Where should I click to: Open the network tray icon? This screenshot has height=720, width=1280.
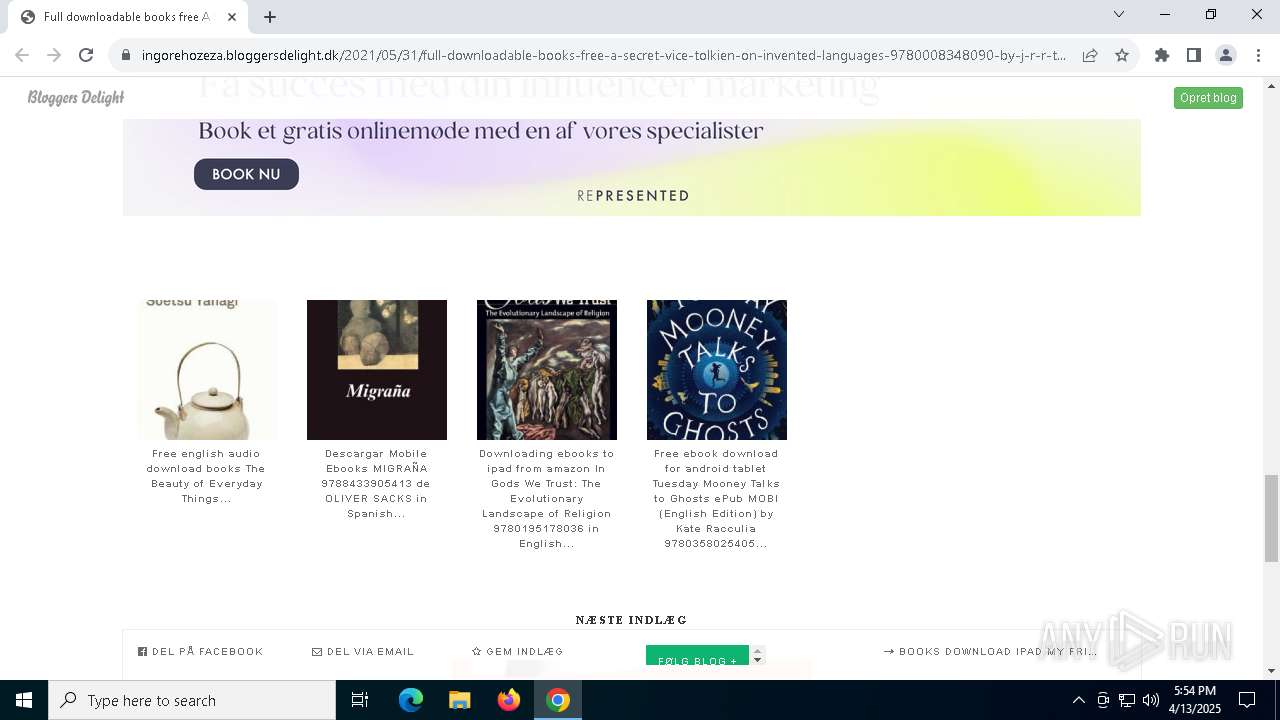[x=1127, y=700]
